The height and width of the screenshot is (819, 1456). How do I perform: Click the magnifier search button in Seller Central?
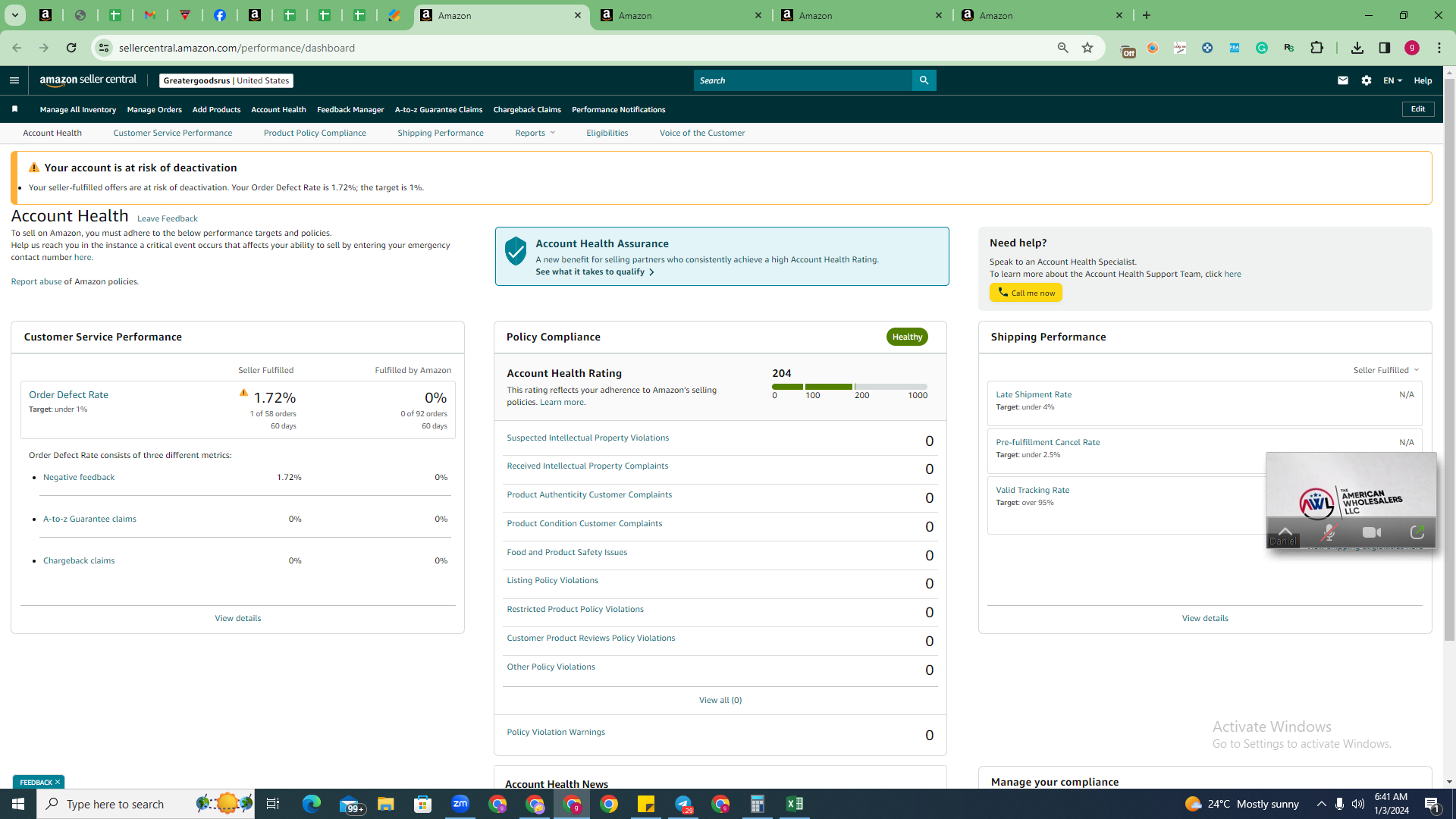pyautogui.click(x=924, y=80)
